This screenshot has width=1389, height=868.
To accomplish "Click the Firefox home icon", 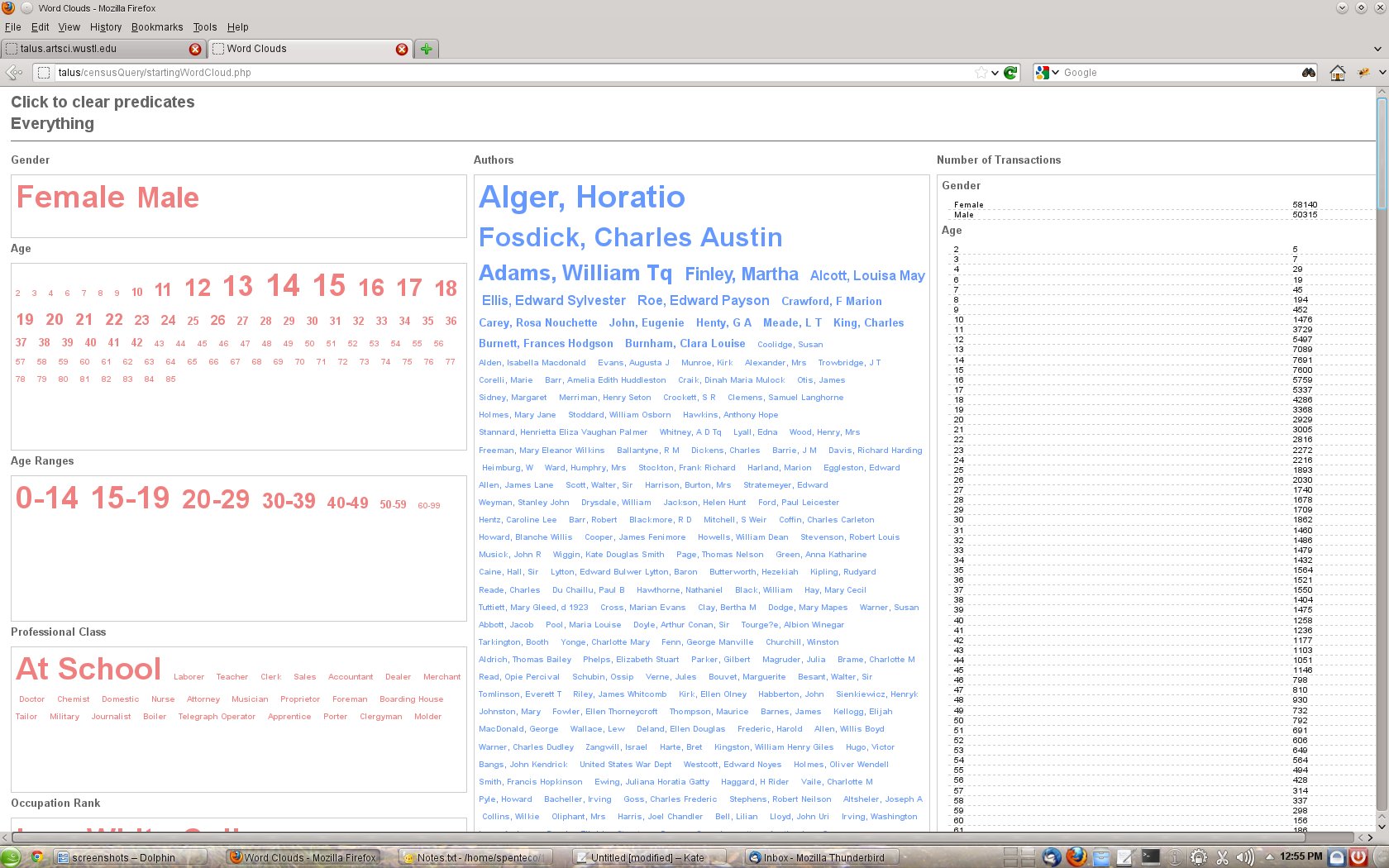I will [1337, 73].
